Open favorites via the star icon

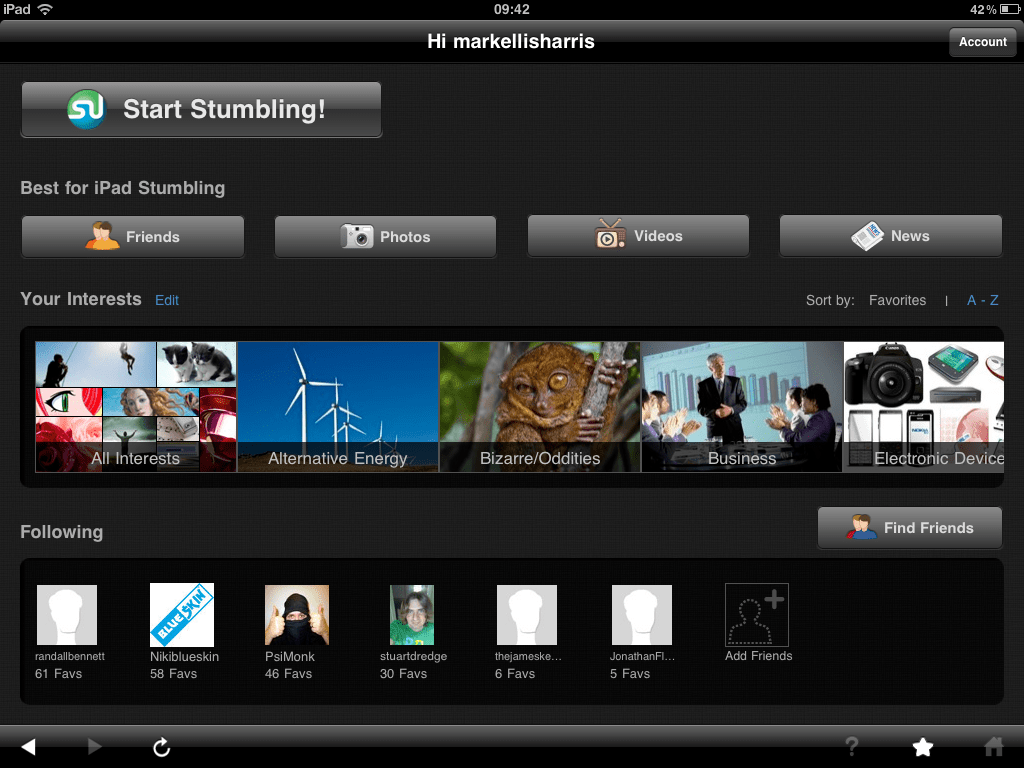click(x=922, y=747)
